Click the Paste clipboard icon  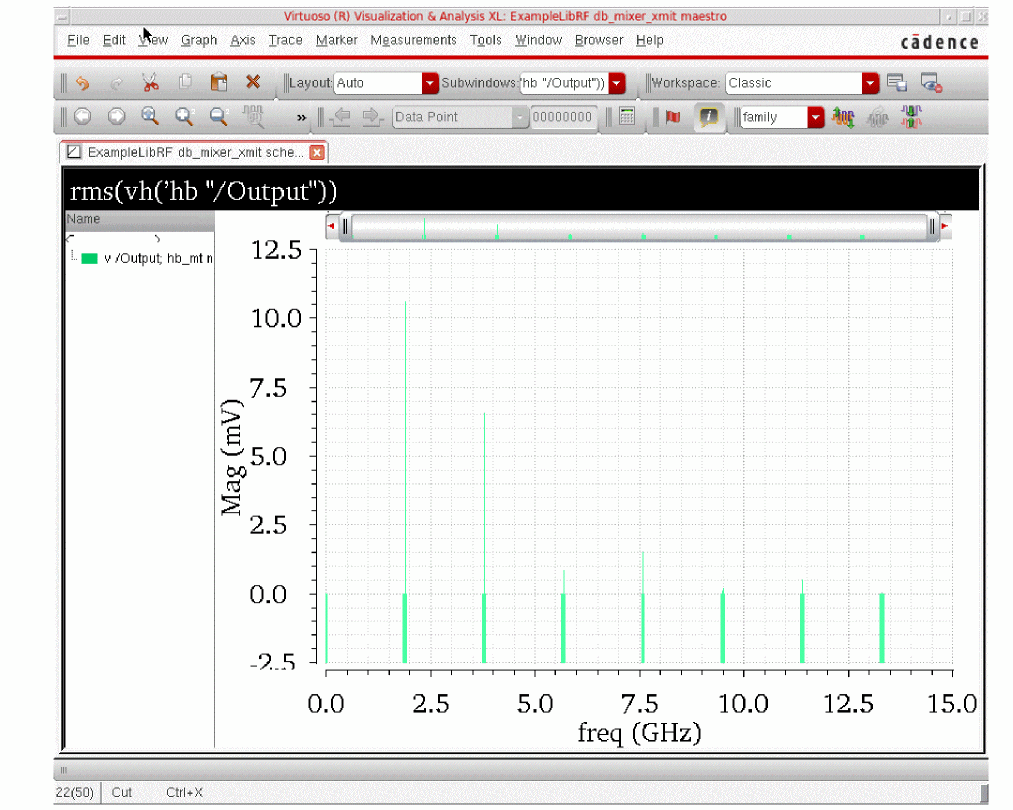click(x=219, y=82)
